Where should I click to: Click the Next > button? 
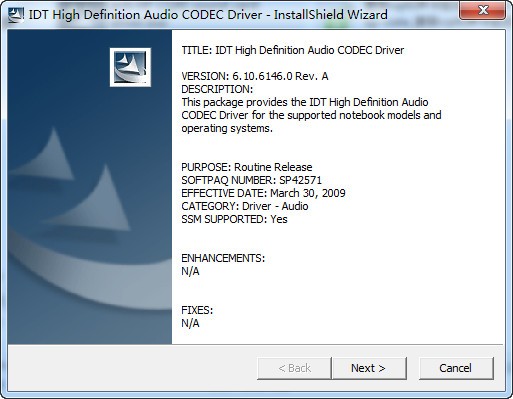369,368
